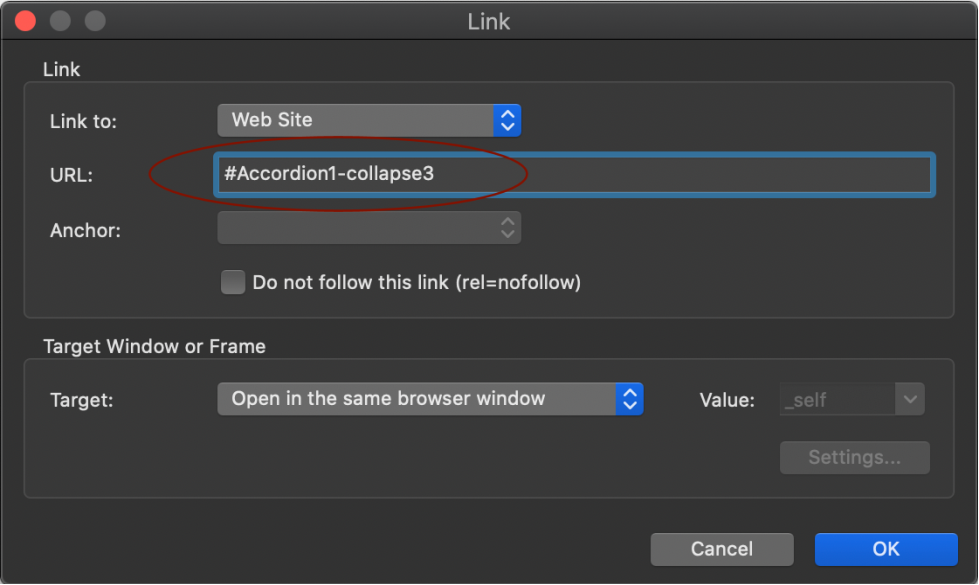
Task: Click the gray zoom window button
Action: tap(96, 21)
